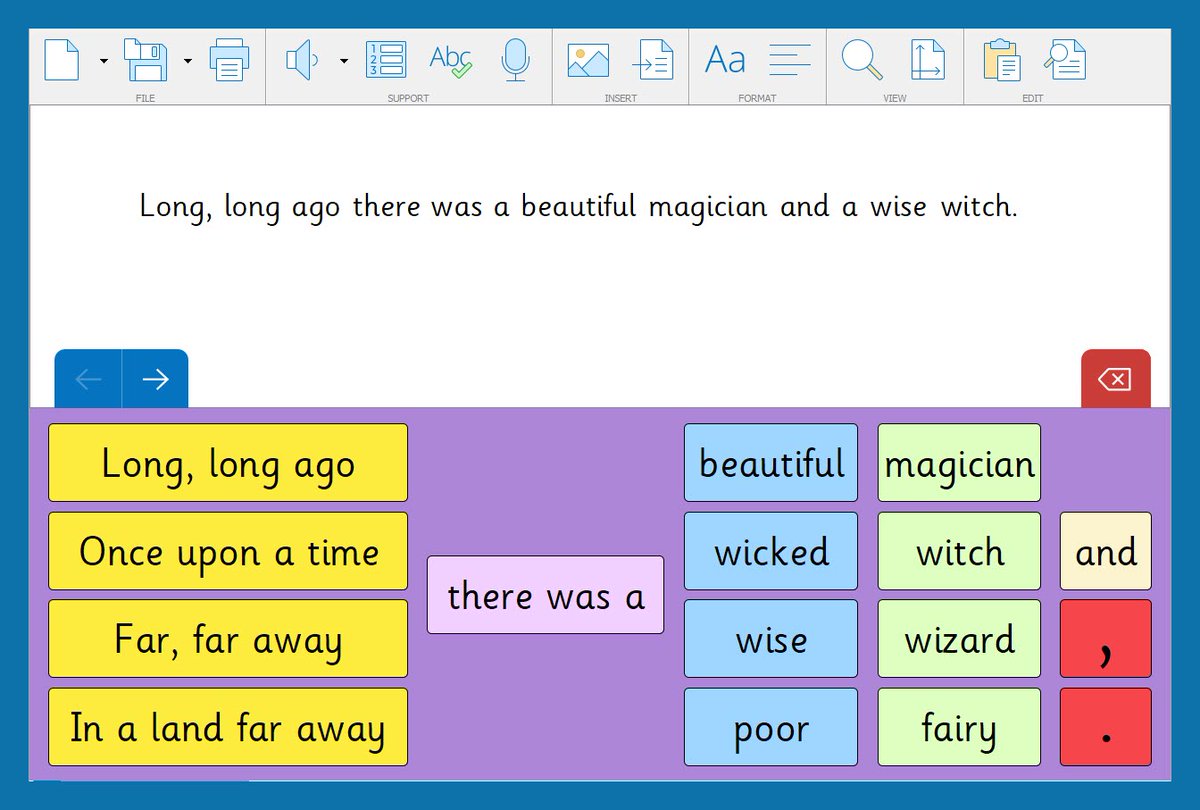Choose the noun 'magician'
This screenshot has height=810, width=1200.
tap(959, 463)
